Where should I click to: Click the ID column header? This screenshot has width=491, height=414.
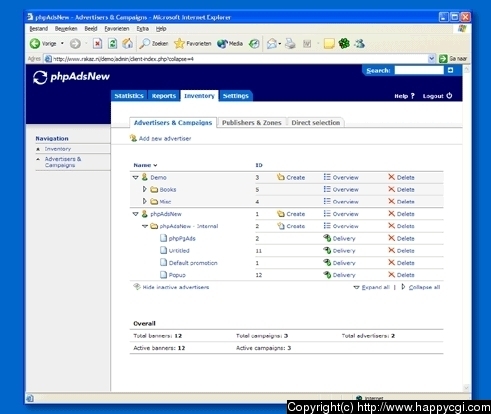pyautogui.click(x=259, y=165)
